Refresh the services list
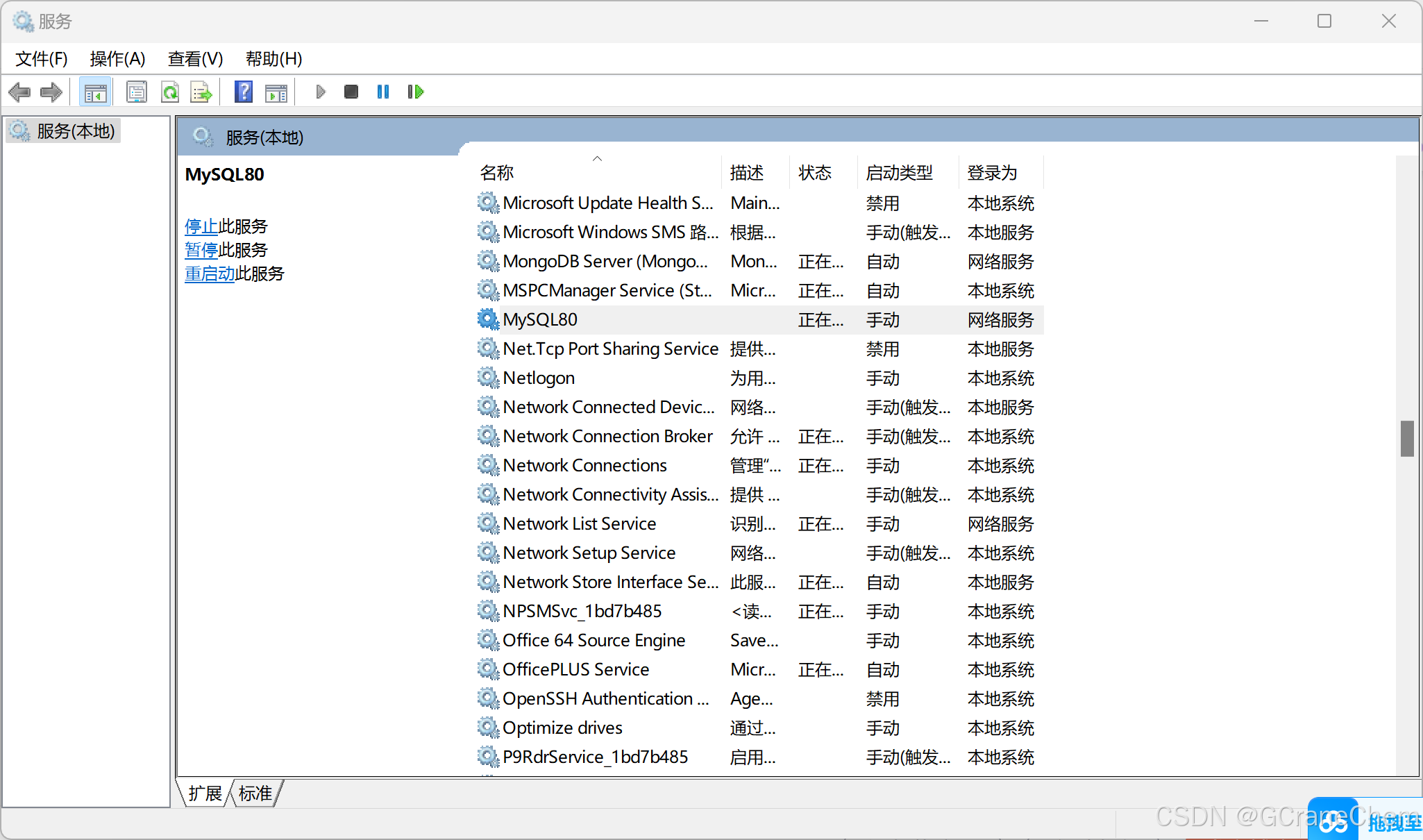 pos(170,91)
